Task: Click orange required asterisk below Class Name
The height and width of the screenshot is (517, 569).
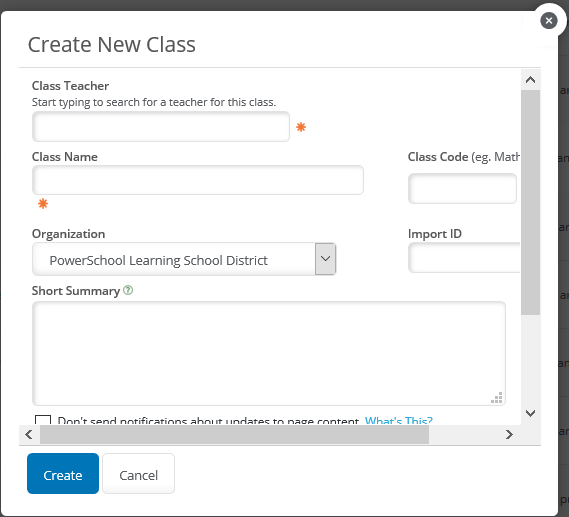Action: (43, 204)
